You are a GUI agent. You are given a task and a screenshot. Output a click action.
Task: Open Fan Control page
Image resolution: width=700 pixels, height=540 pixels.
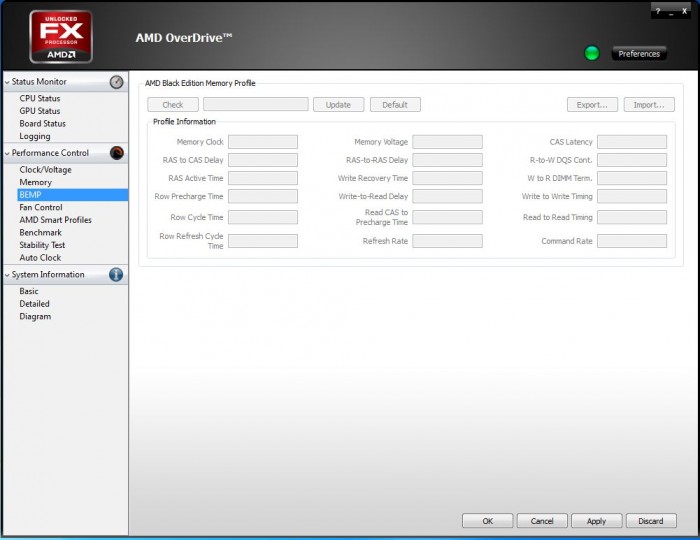41,208
